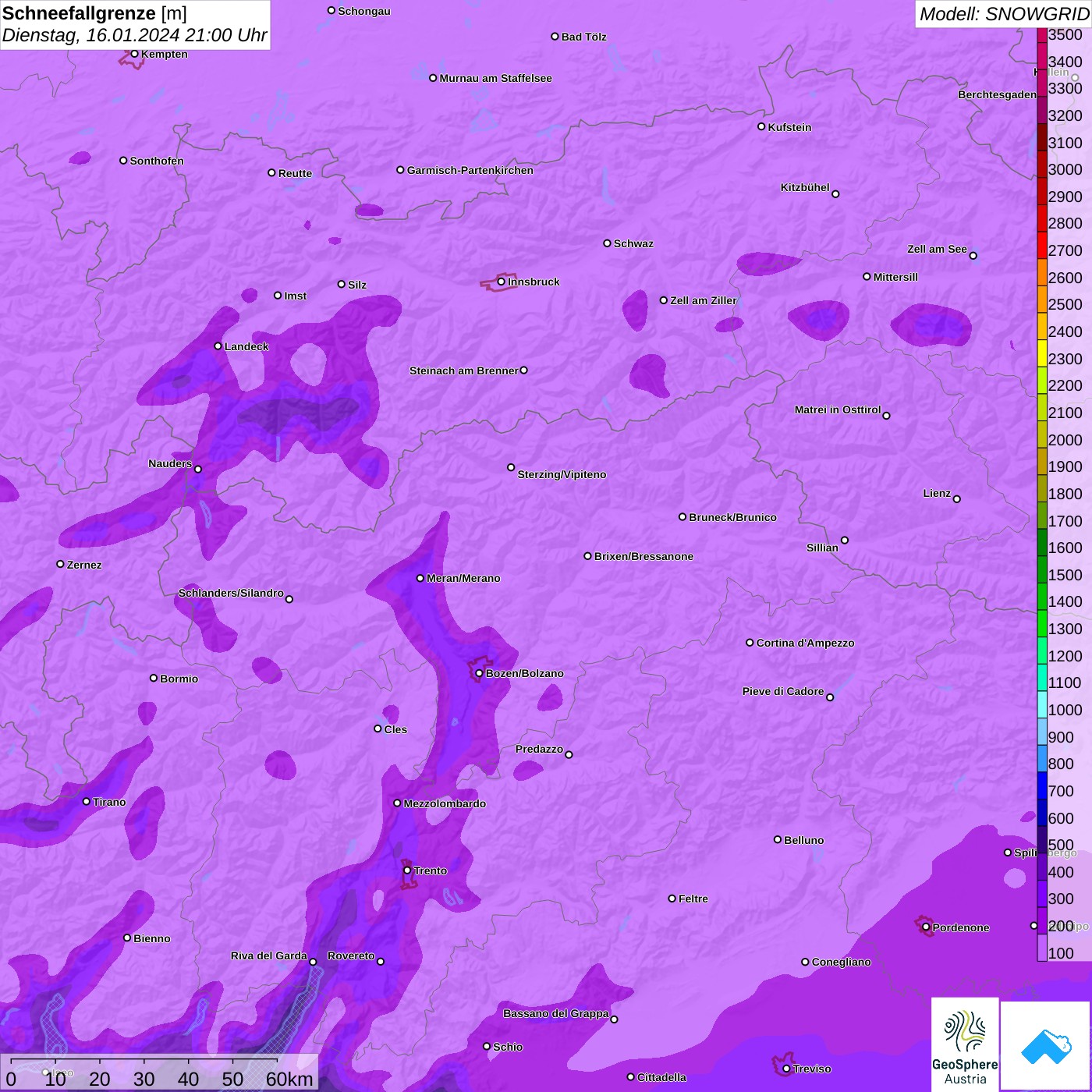Click the Schneefallgrenze [m] title
This screenshot has height=1092, width=1092.
95,13
